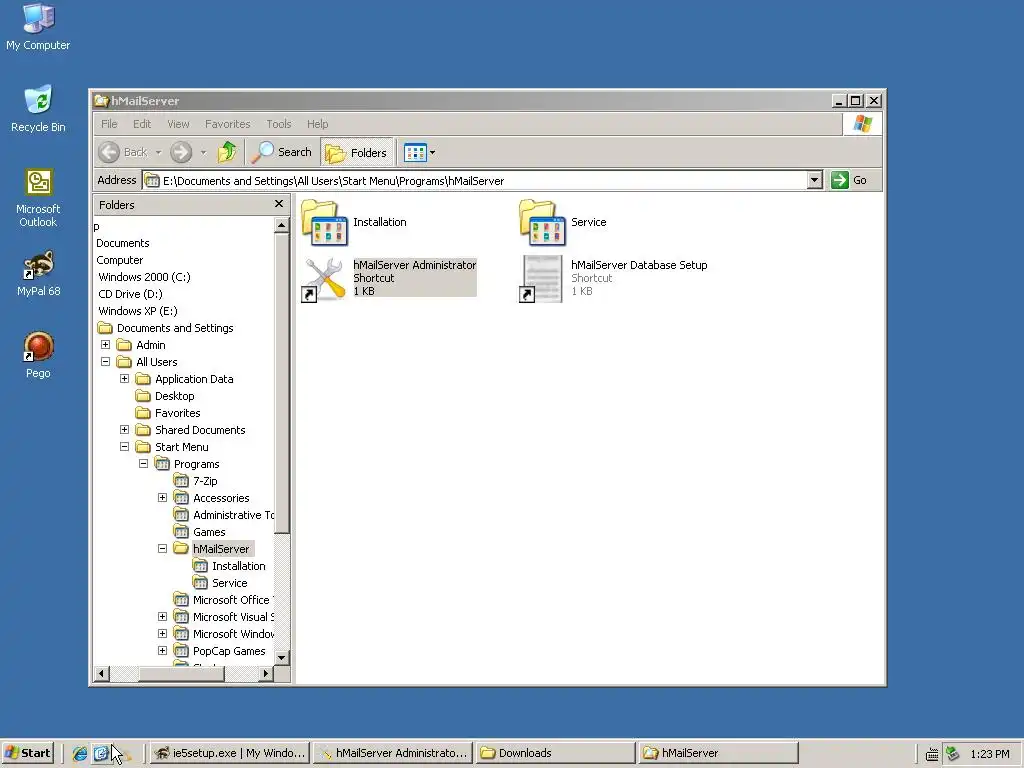The height and width of the screenshot is (768, 1024).
Task: Switch to ie5setup.exe taskbar window
Action: click(x=230, y=753)
